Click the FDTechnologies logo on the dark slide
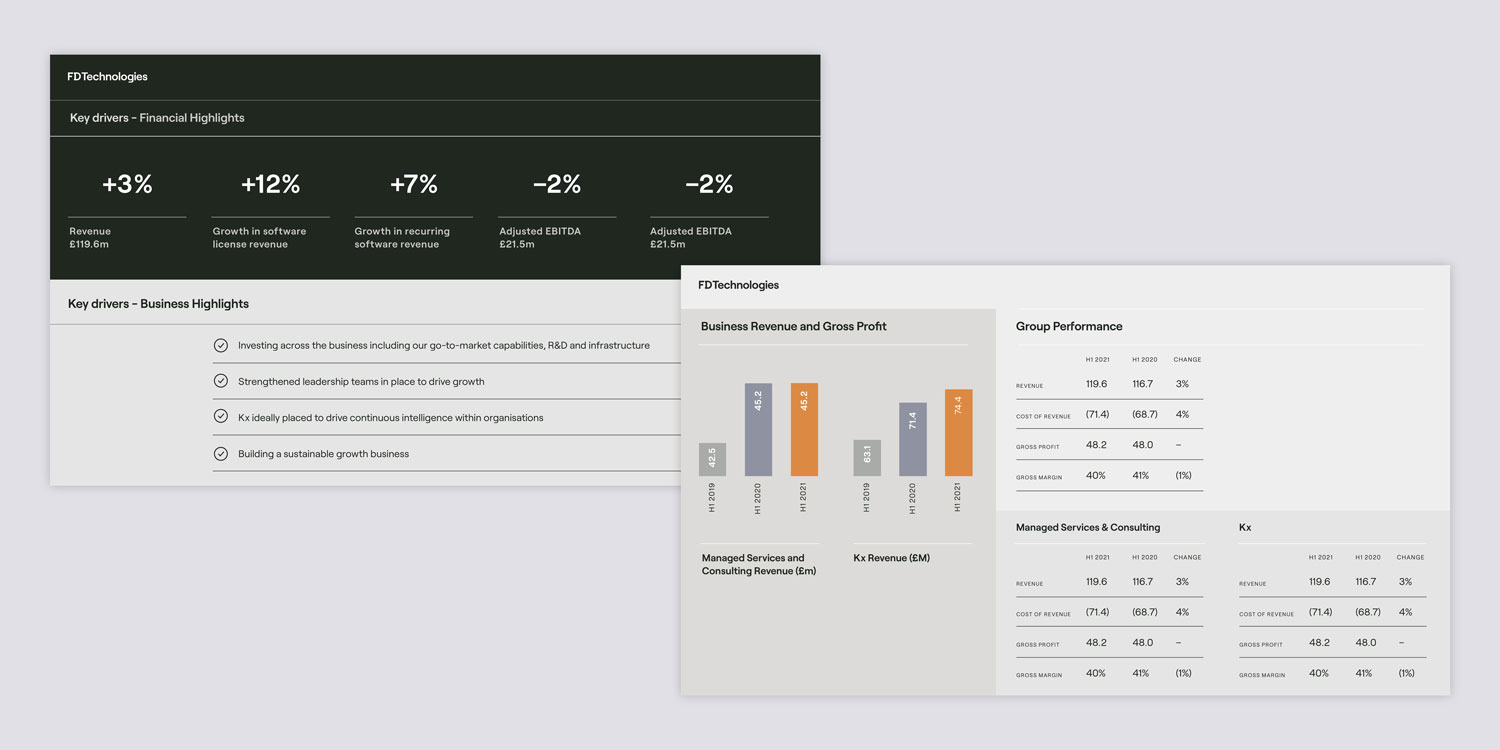 107,77
